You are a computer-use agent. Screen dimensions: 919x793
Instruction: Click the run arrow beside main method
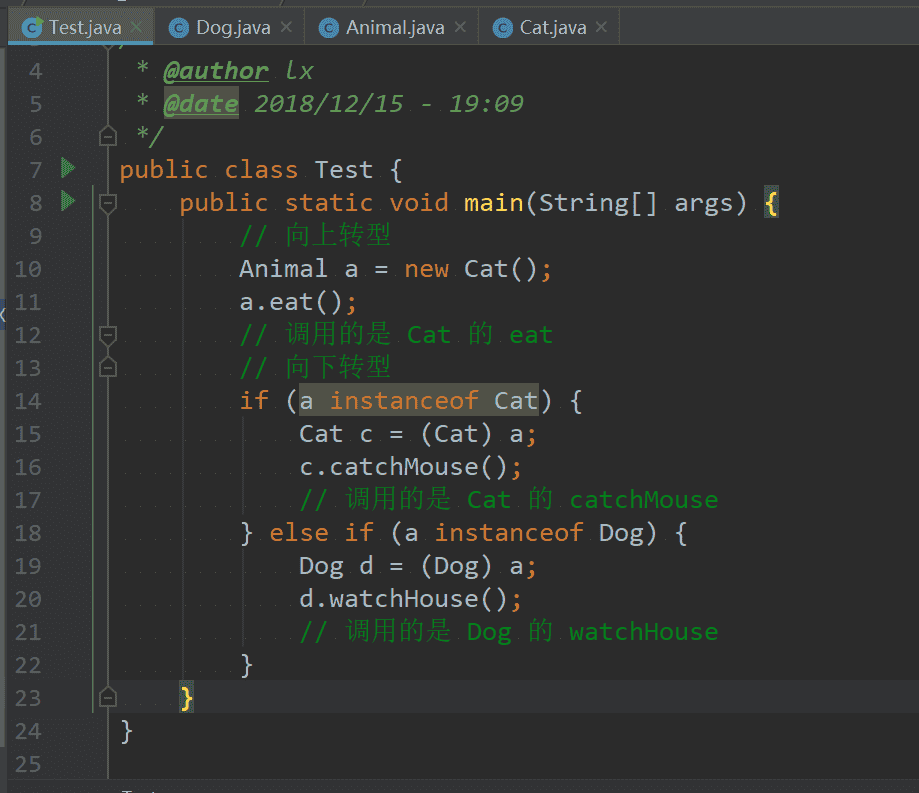68,201
